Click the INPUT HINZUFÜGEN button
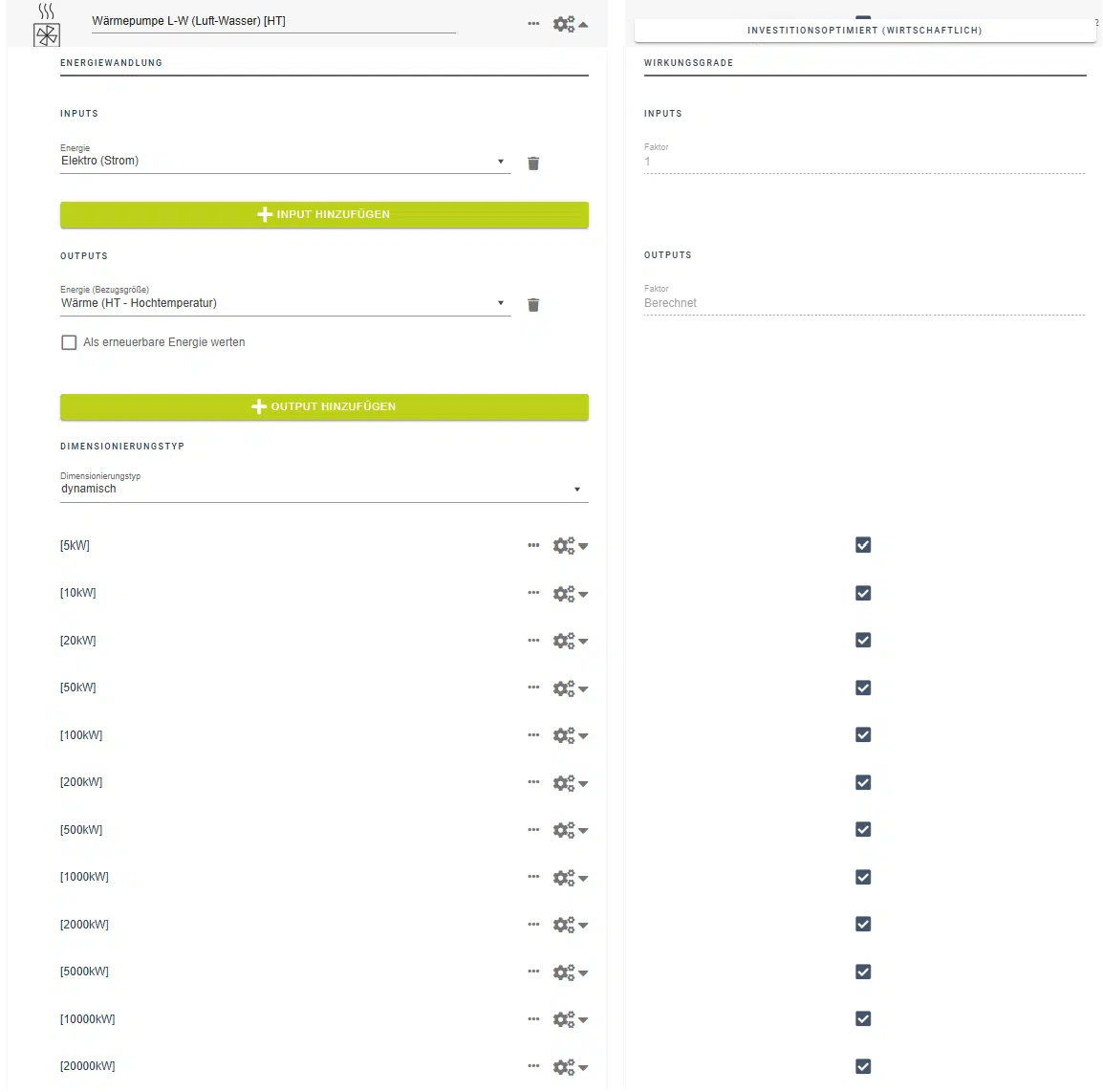1103x1092 pixels. (x=324, y=214)
